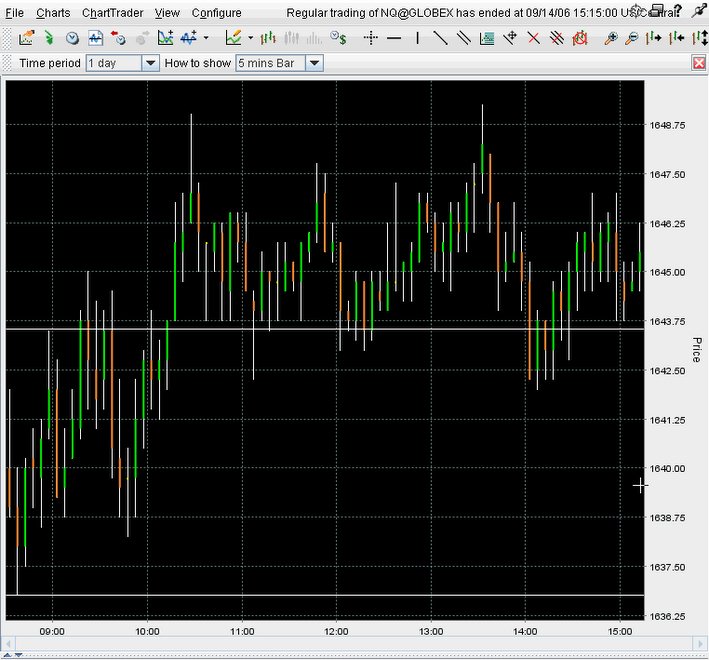709x660 pixels.
Task: Open the File menu
Action: [14, 13]
